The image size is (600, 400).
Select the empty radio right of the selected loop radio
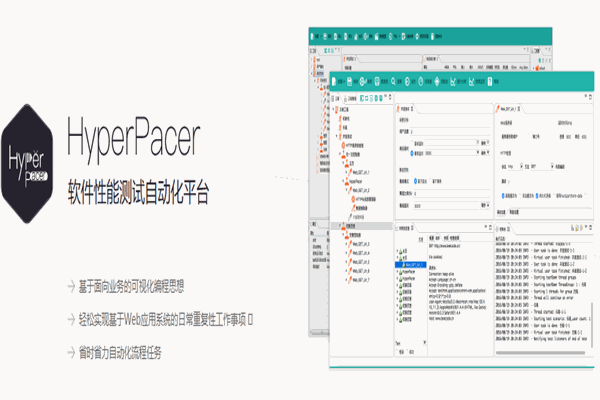430,181
